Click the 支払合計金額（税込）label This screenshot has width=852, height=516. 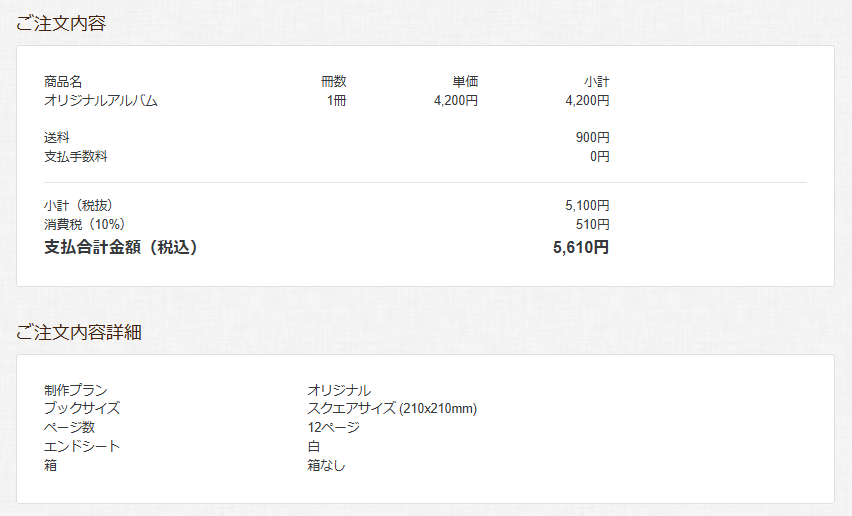pos(121,248)
